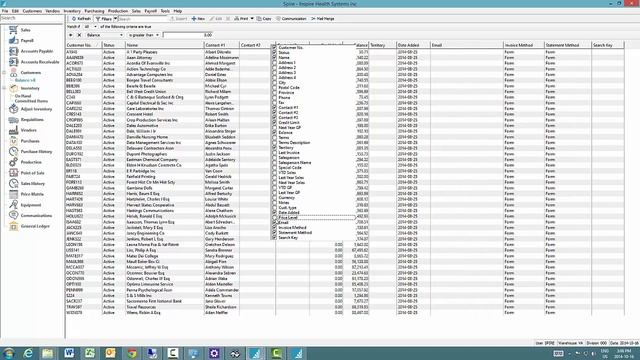Open the Purchase History clock icon
This screenshot has height=360, width=640.
(13, 151)
